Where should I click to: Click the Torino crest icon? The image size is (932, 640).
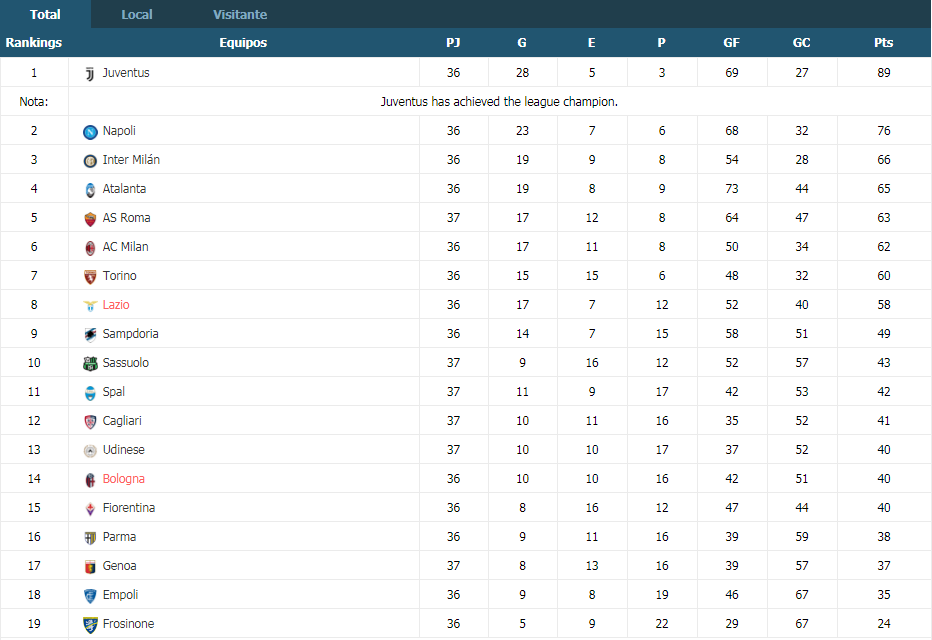[x=90, y=277]
